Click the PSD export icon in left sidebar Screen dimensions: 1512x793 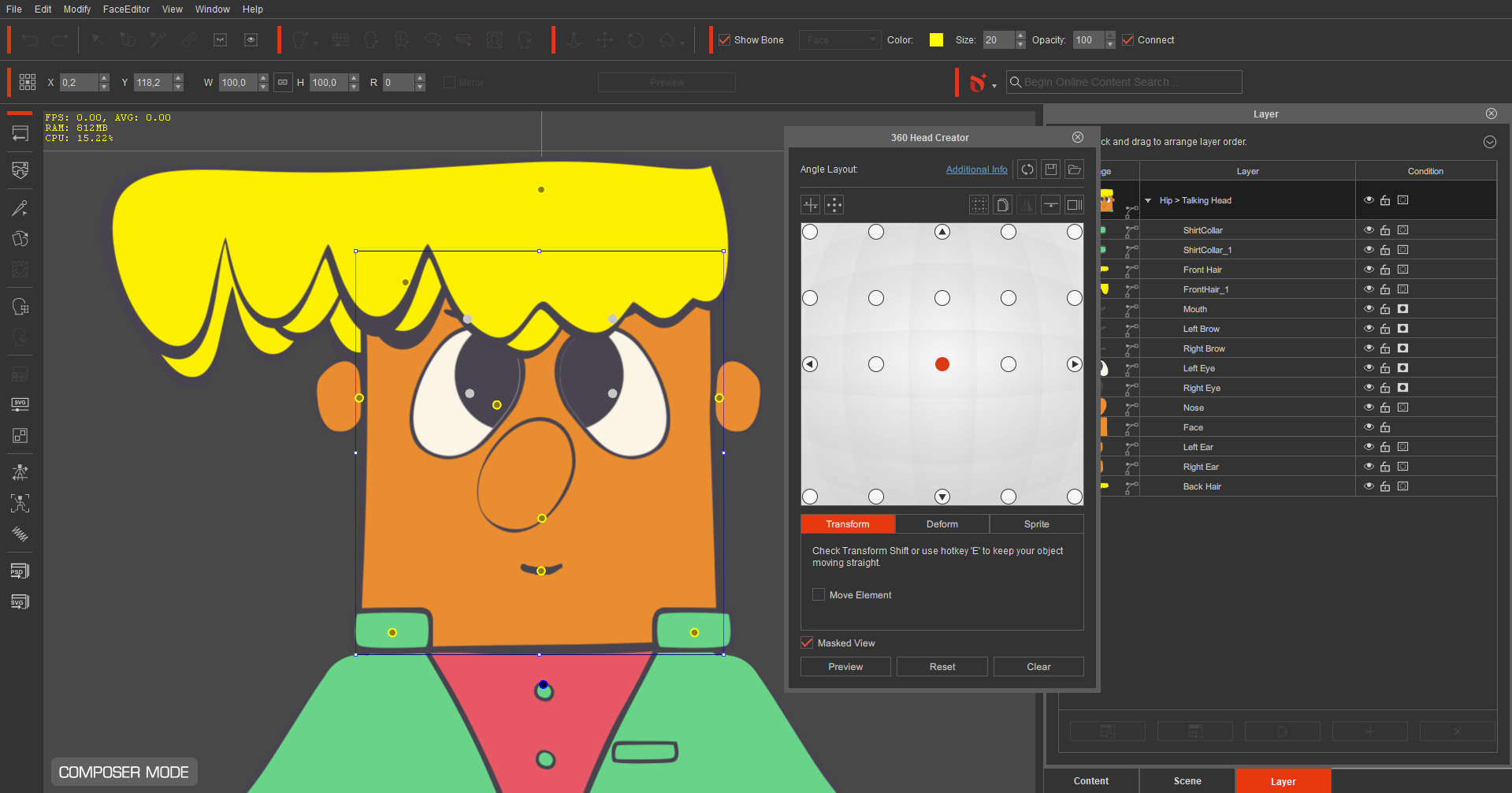[20, 571]
